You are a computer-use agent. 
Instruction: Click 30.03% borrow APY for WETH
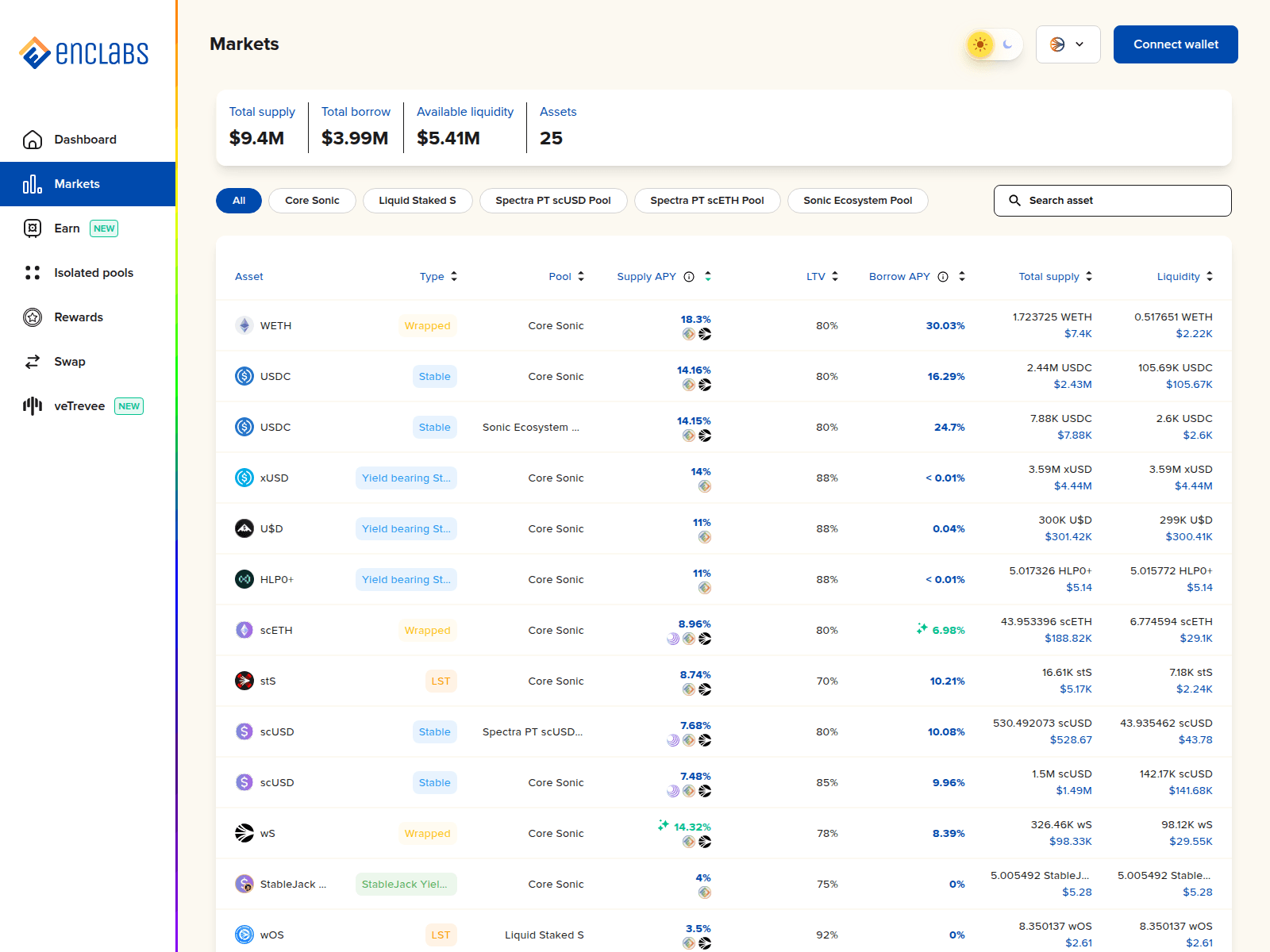tap(945, 326)
